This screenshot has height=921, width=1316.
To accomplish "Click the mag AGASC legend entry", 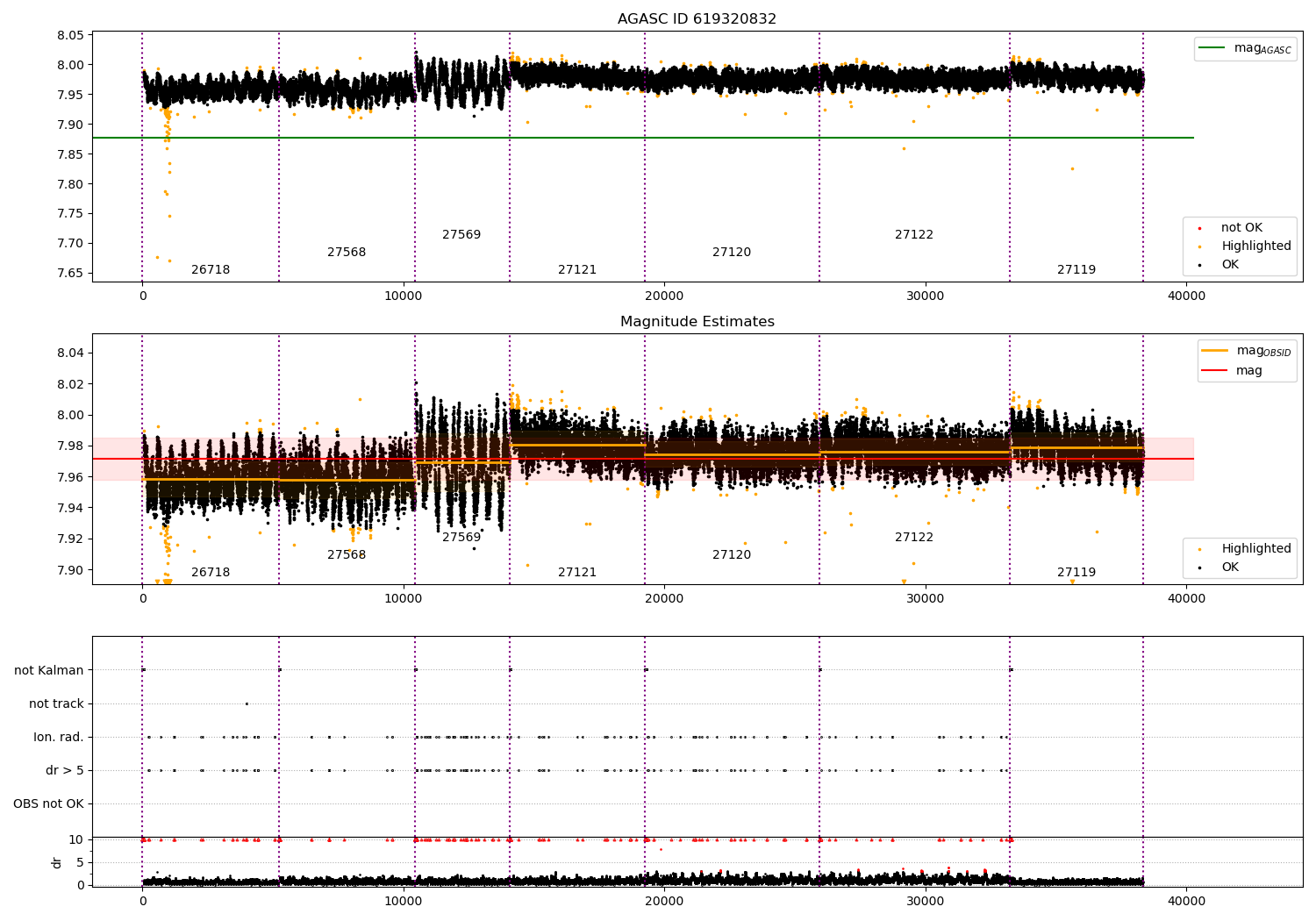I will (1245, 48).
